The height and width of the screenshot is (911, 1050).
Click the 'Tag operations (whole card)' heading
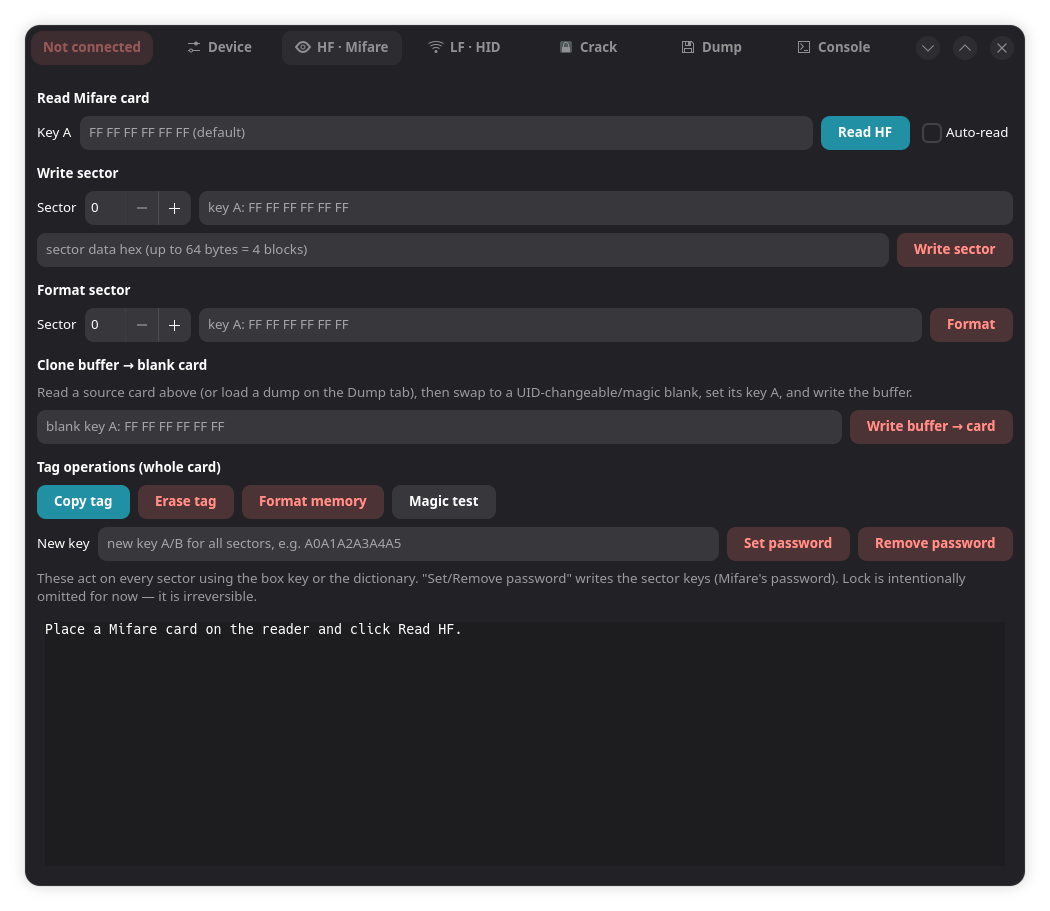[x=129, y=467]
